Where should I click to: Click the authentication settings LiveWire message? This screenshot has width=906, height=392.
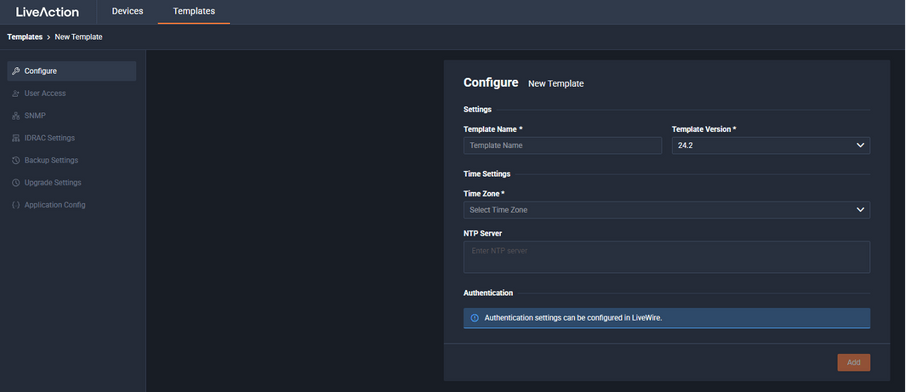click(573, 318)
